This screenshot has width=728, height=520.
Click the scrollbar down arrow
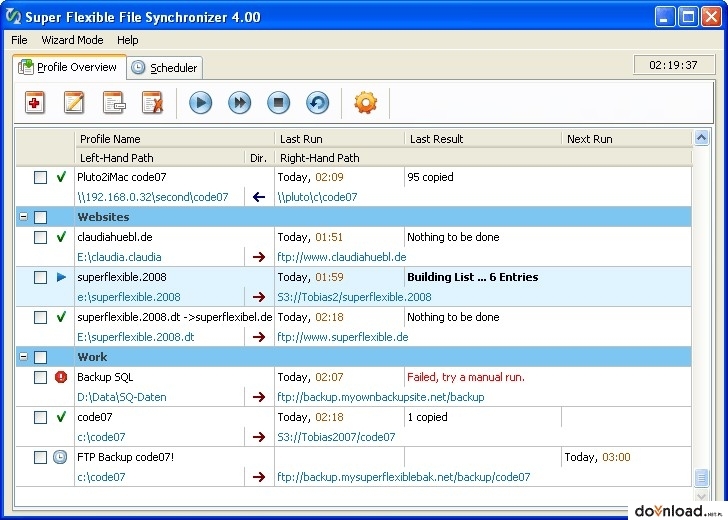[x=701, y=496]
